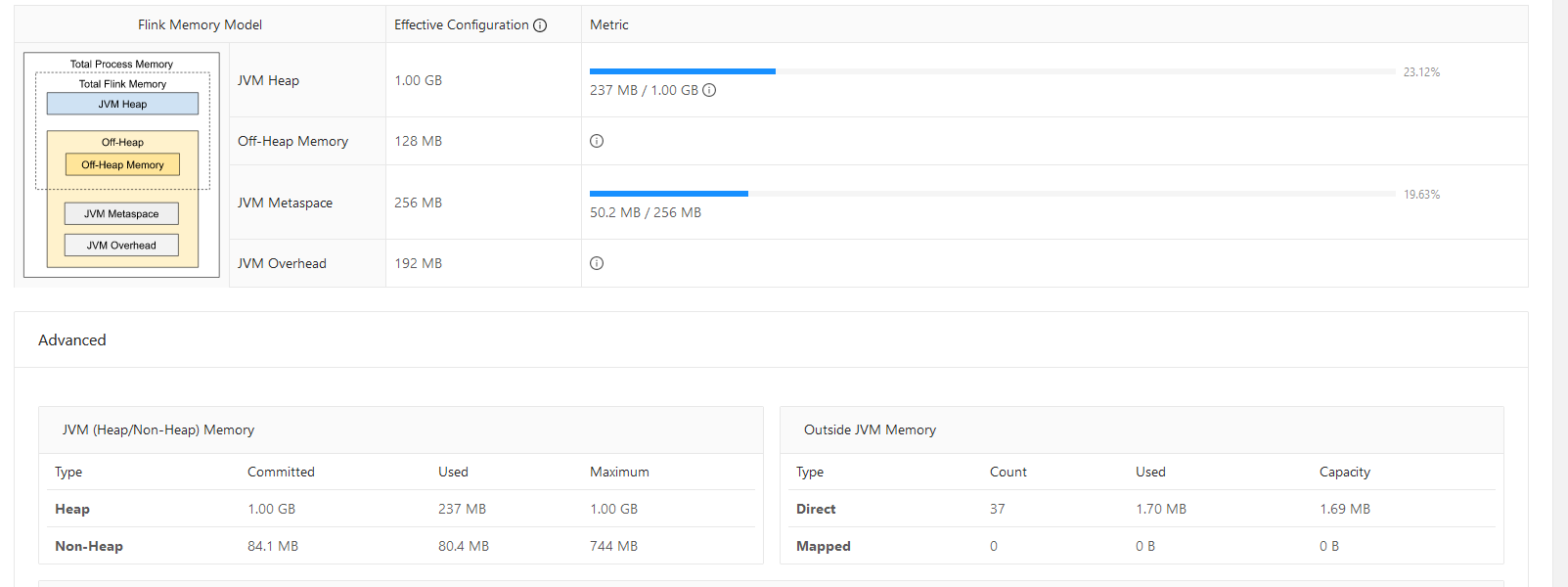Click 192 MB configuration value

[x=418, y=263]
